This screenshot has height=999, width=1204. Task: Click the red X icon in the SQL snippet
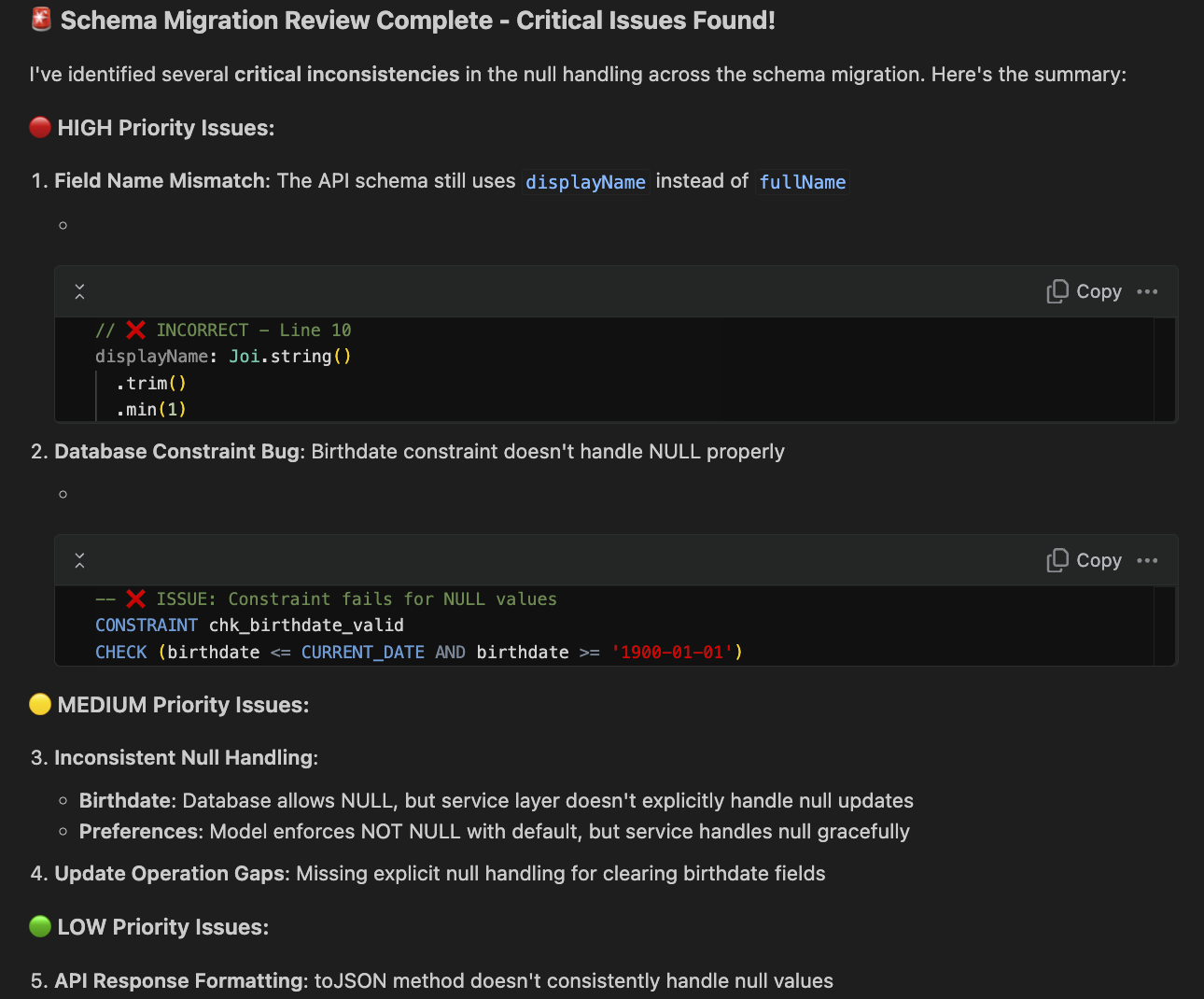[x=135, y=598]
